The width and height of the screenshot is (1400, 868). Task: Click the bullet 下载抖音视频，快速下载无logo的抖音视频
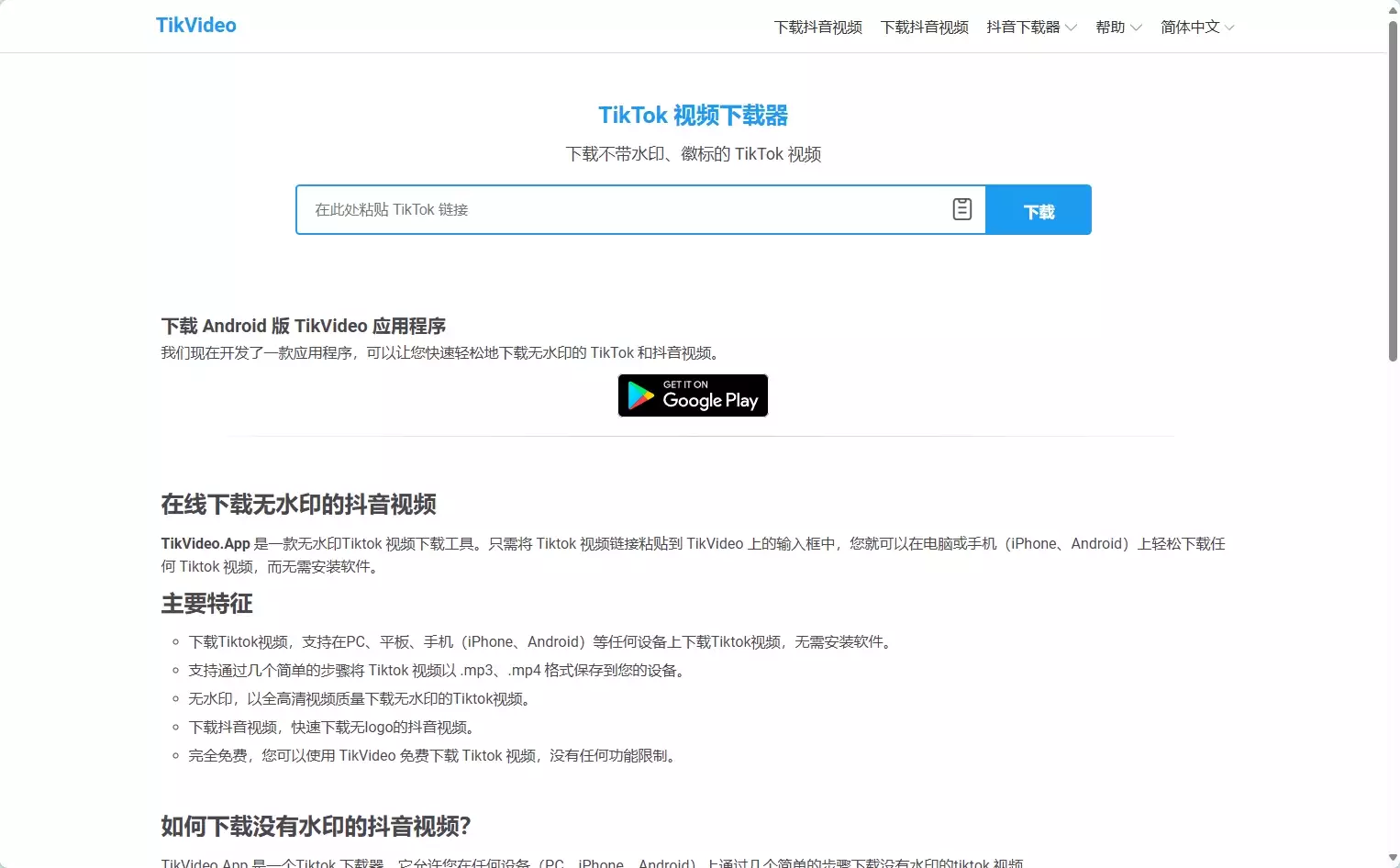[333, 728]
